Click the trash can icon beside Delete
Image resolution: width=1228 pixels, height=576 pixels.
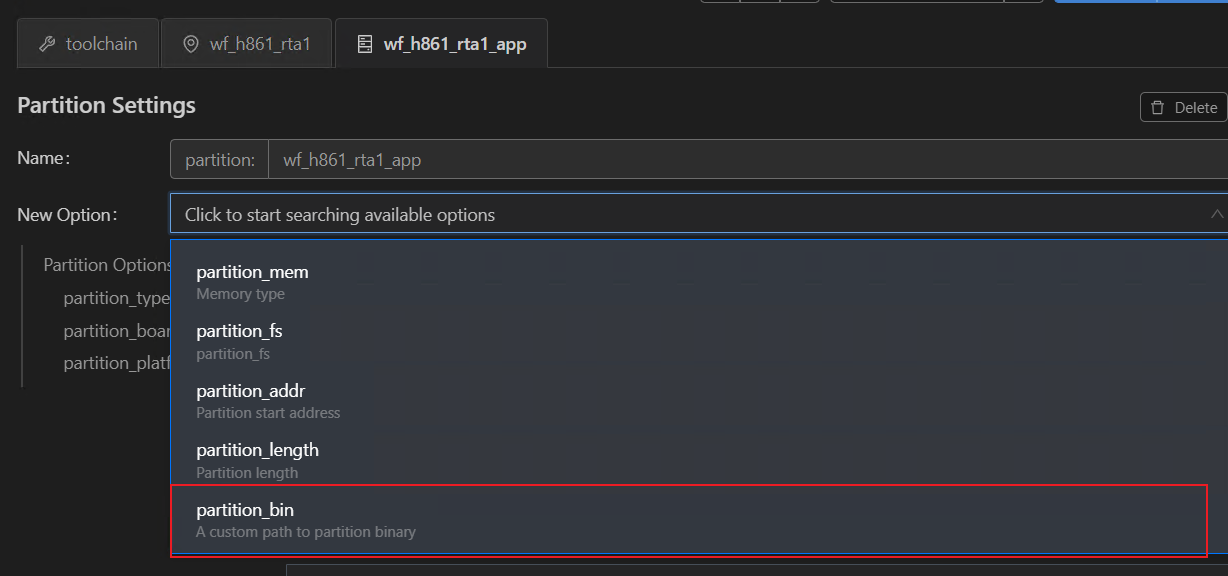coord(1158,108)
